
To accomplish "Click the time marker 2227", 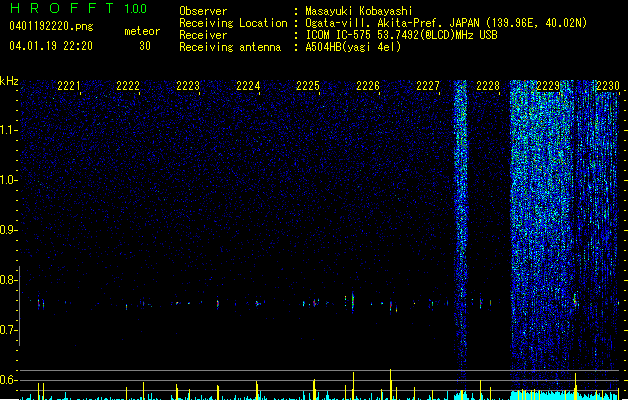I will click(428, 86).
